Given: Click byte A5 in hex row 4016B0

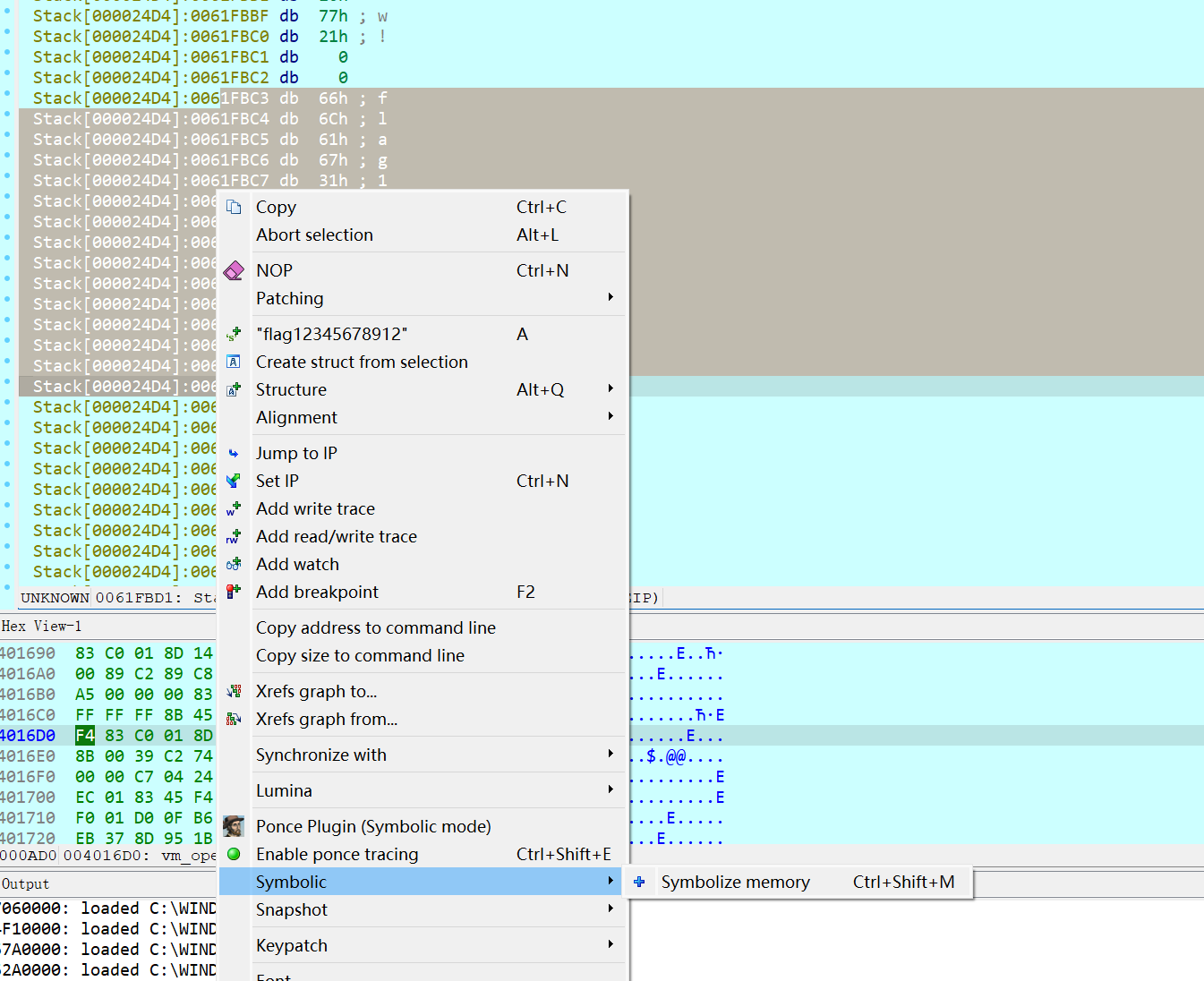Looking at the screenshot, I should (x=85, y=695).
